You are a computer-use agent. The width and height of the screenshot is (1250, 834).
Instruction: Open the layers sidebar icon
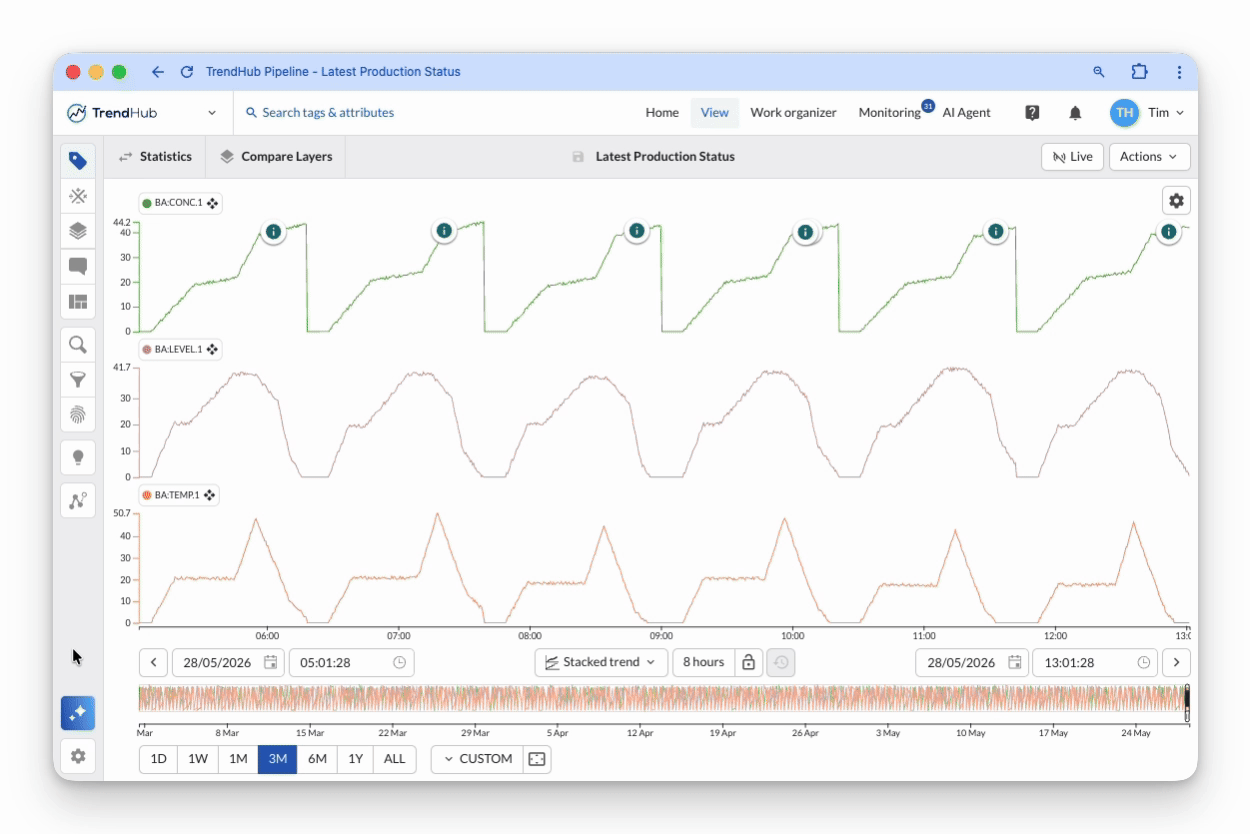point(78,231)
